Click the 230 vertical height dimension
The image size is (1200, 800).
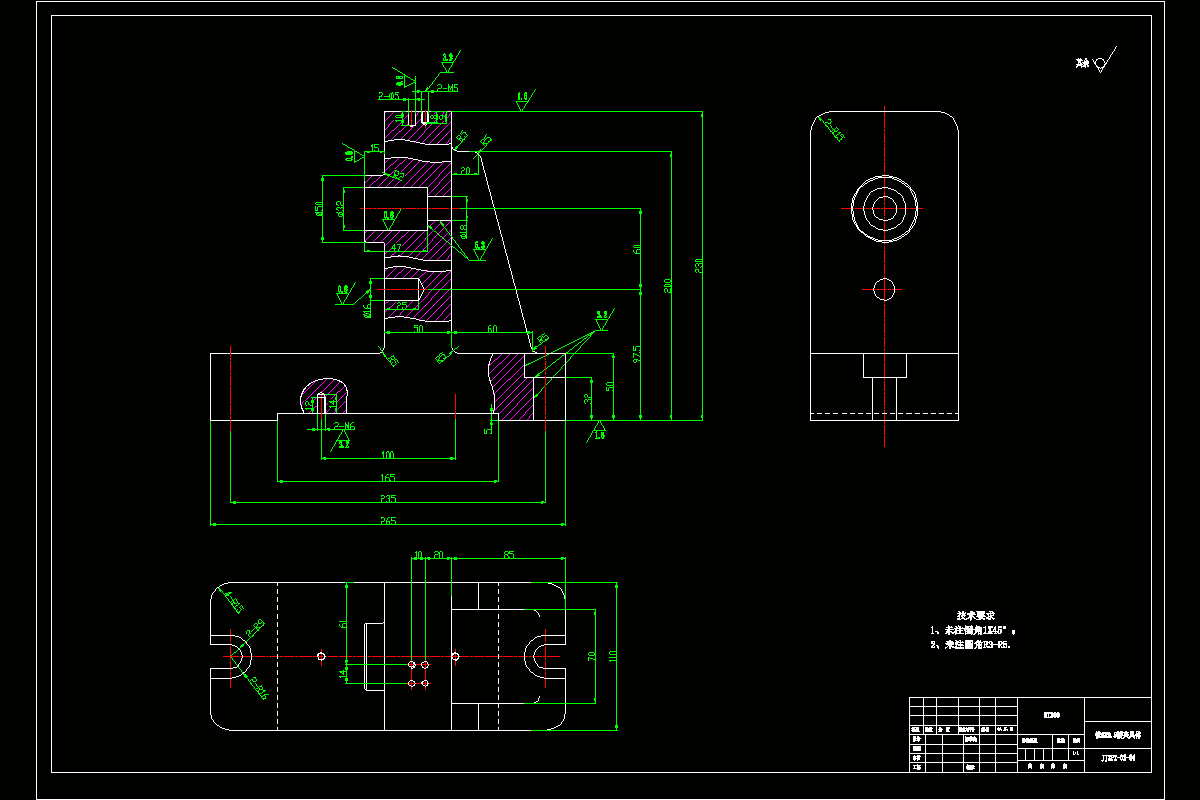(x=699, y=265)
